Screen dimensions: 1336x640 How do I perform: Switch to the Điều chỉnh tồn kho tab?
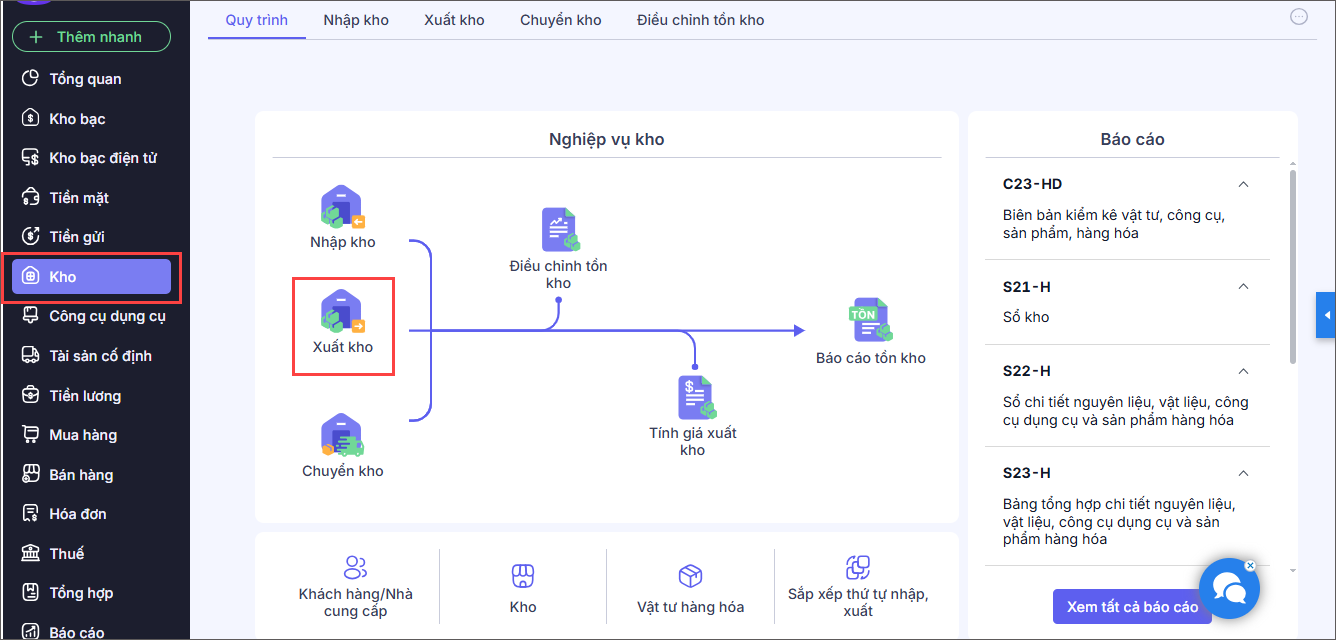(x=700, y=20)
